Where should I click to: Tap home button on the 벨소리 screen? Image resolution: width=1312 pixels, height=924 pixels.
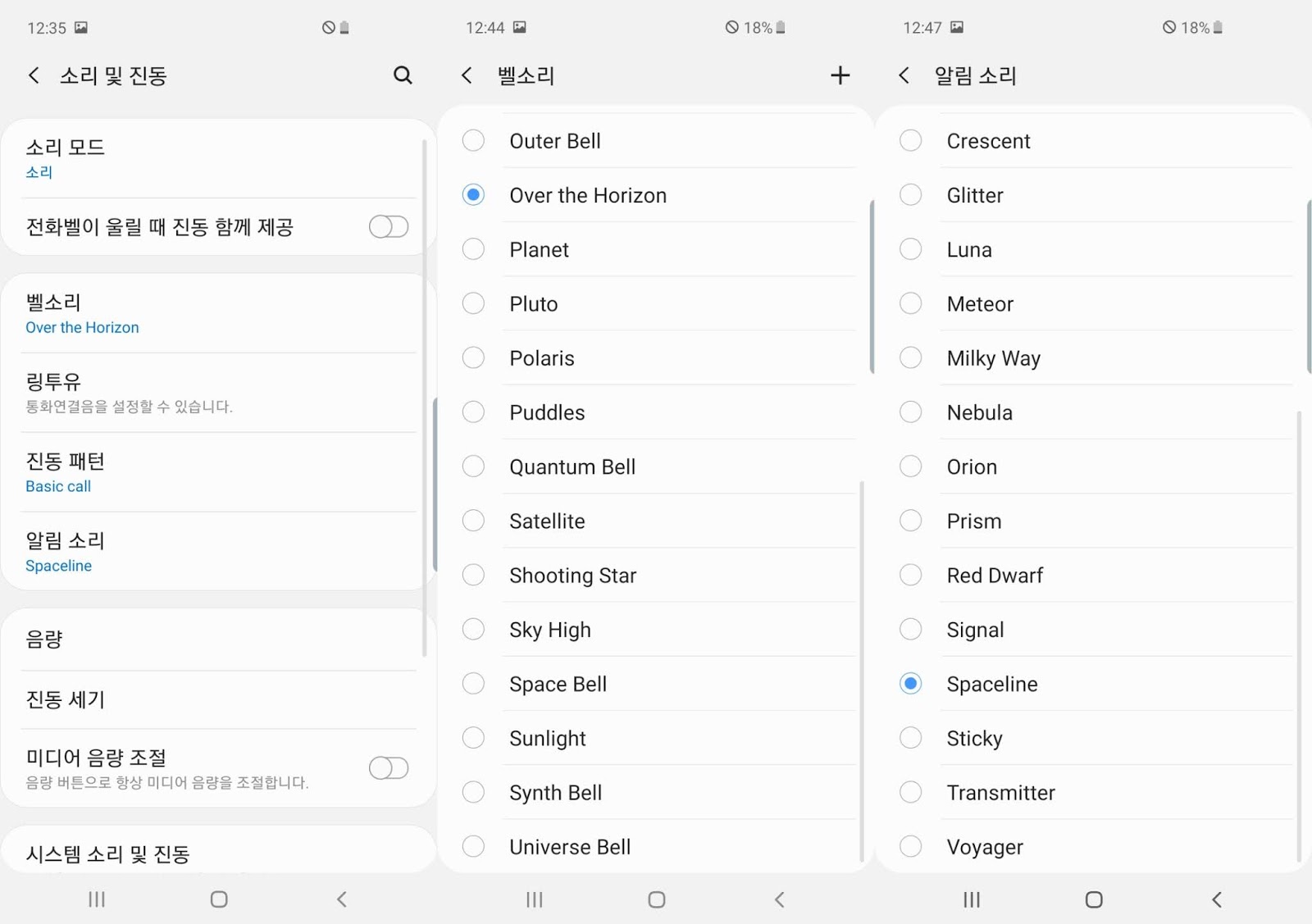click(657, 899)
